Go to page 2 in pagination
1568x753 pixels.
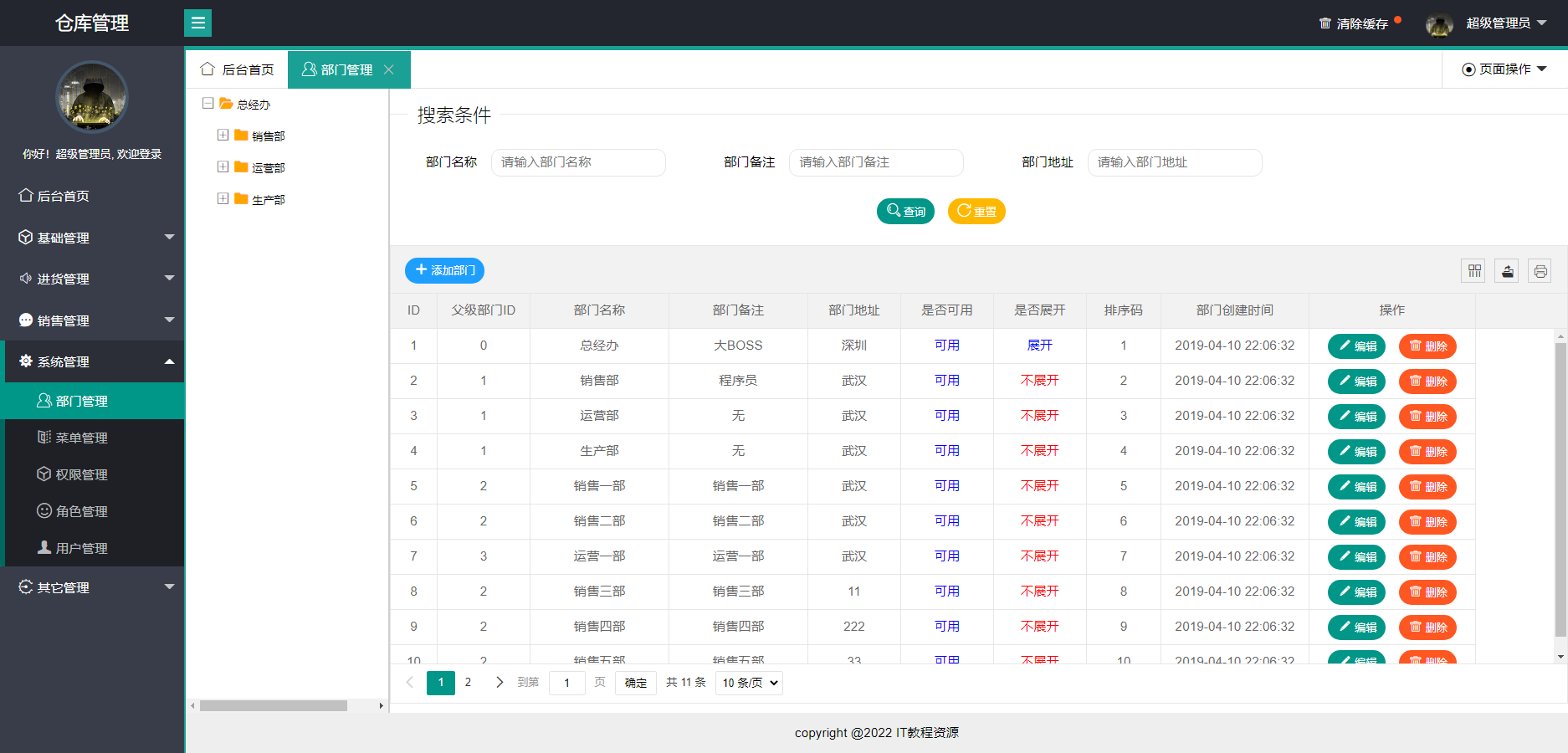[x=468, y=682]
